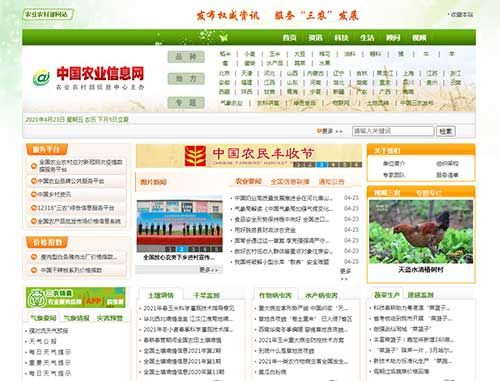Open the 中国农民丰收节 banner
Viewport: 500px width, 381px height.
tap(249, 156)
